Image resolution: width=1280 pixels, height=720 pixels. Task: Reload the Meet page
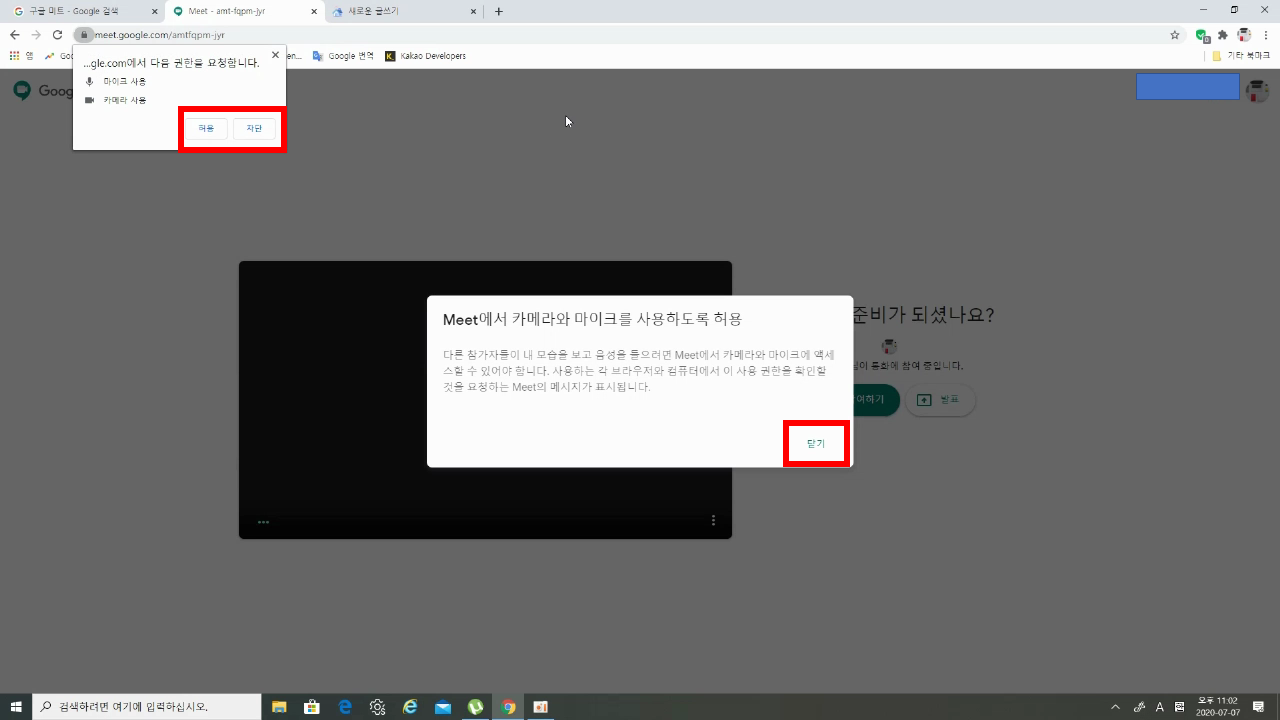click(x=58, y=35)
